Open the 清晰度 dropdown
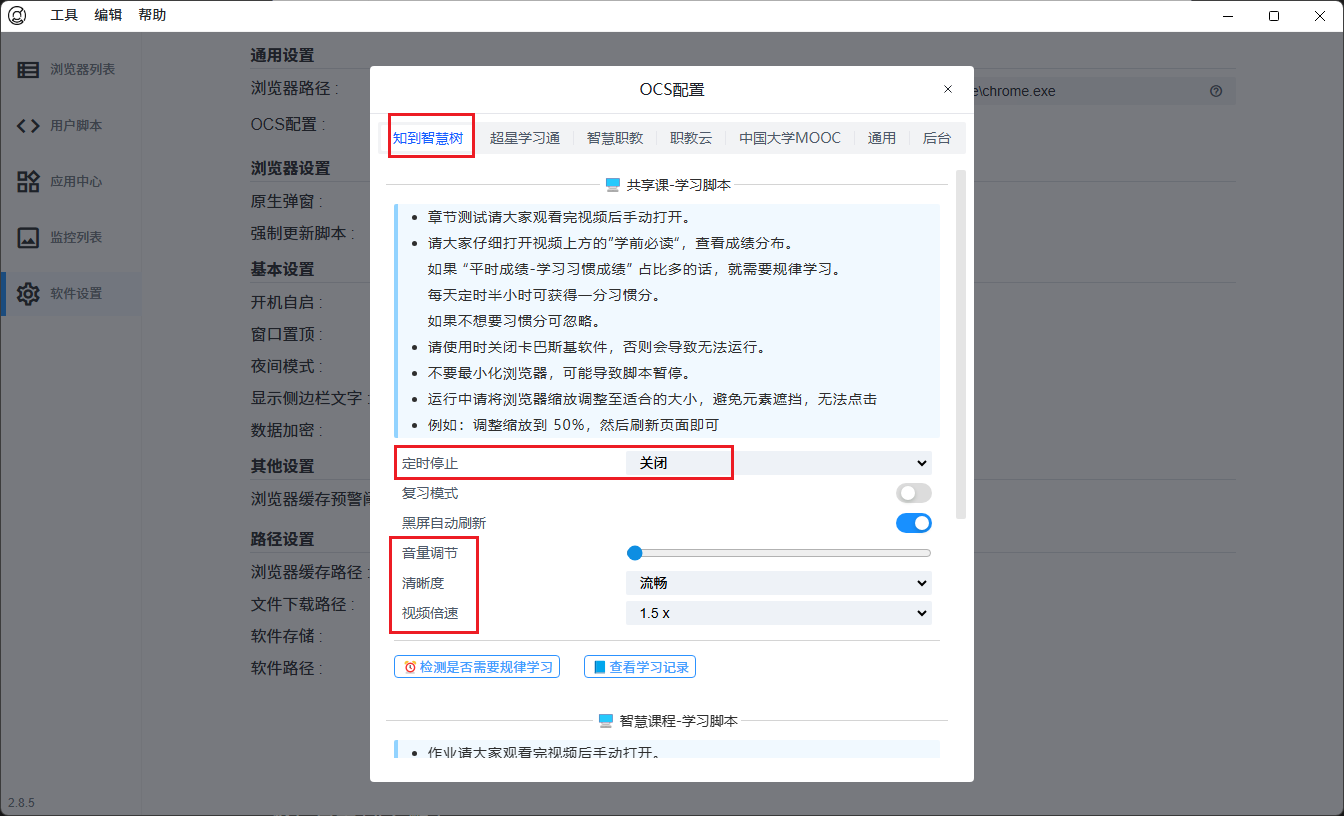Viewport: 1344px width, 816px height. pyautogui.click(x=778, y=583)
